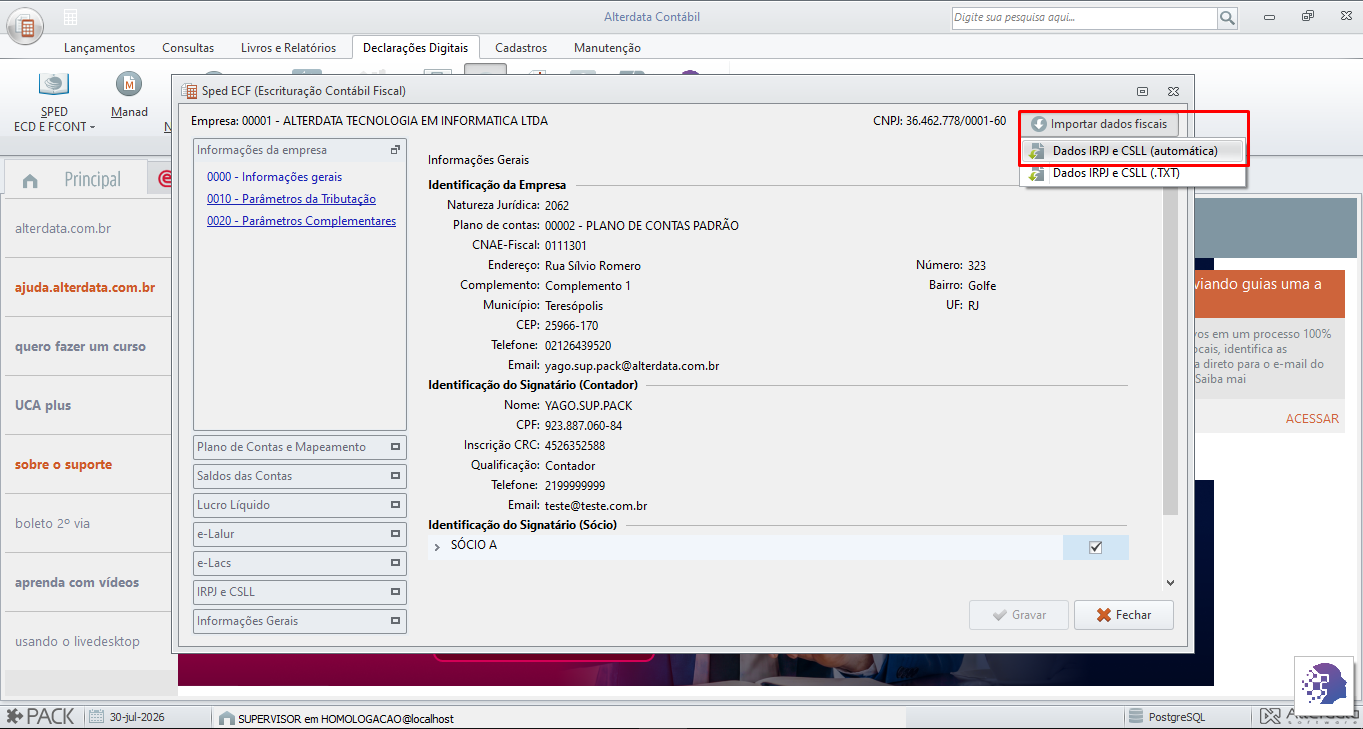Expand the Lucro Líquido section
1363x729 pixels.
[300, 505]
